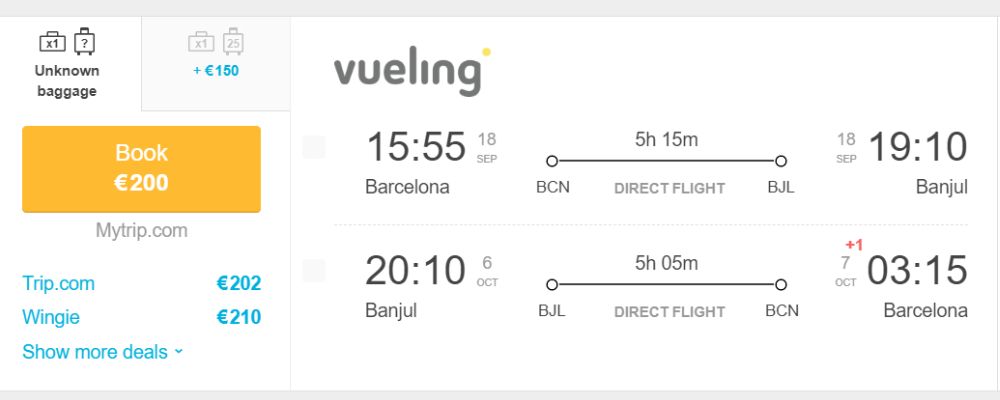Click the chevron next to Show more deals
Viewport: 1000px width, 400px height.
[178, 352]
